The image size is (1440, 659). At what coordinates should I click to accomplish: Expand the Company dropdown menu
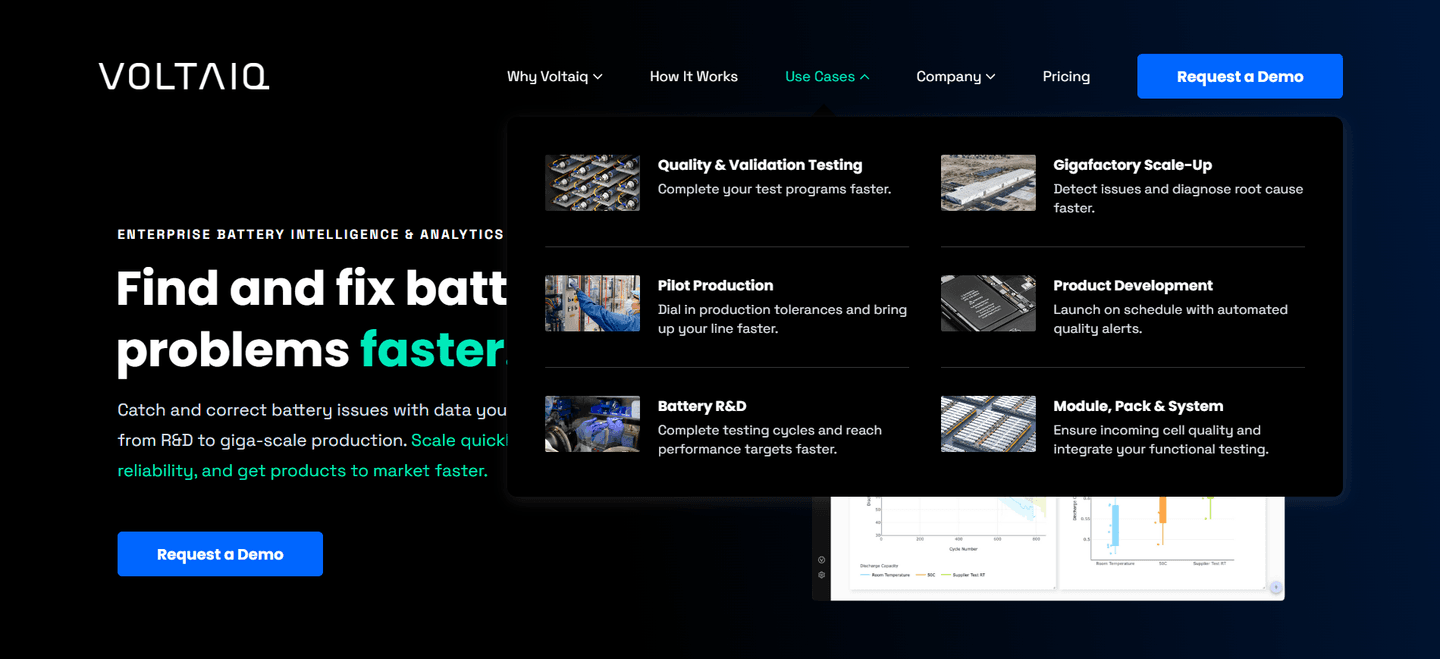coord(955,76)
